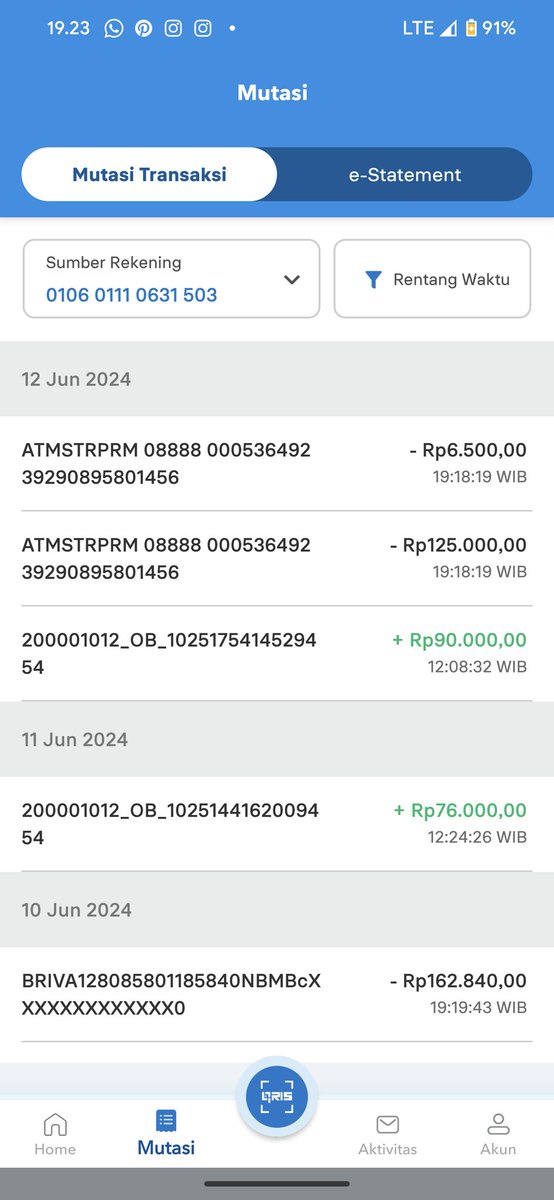Viewport: 554px width, 1200px height.
Task: Open the Aktivitas envelope icon
Action: [x=387, y=1124]
